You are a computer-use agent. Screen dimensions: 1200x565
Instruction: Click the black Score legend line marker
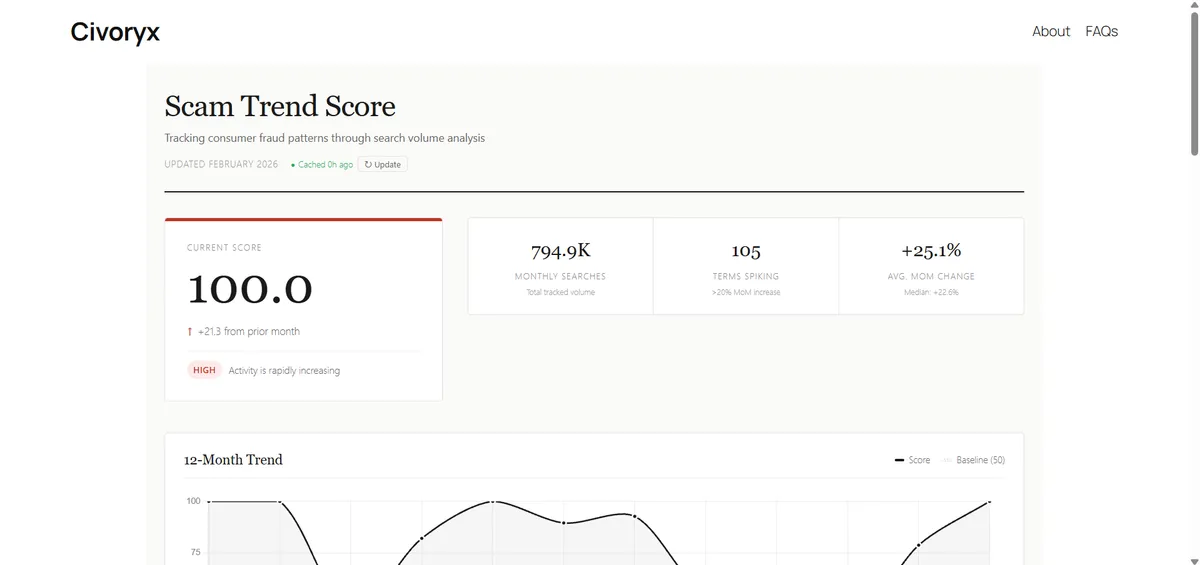click(899, 460)
